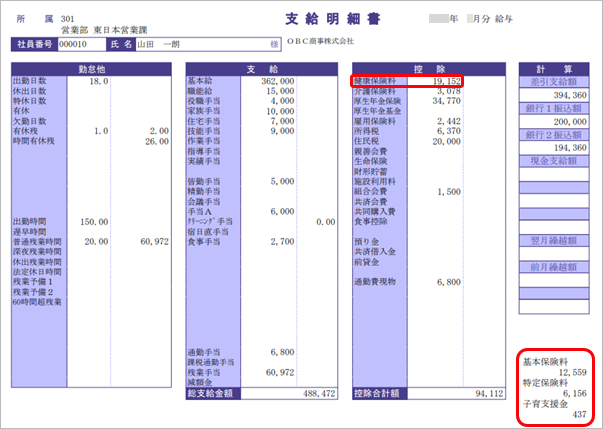Click the 所得税 amount 6,370
The width and height of the screenshot is (603, 429).
coord(449,131)
